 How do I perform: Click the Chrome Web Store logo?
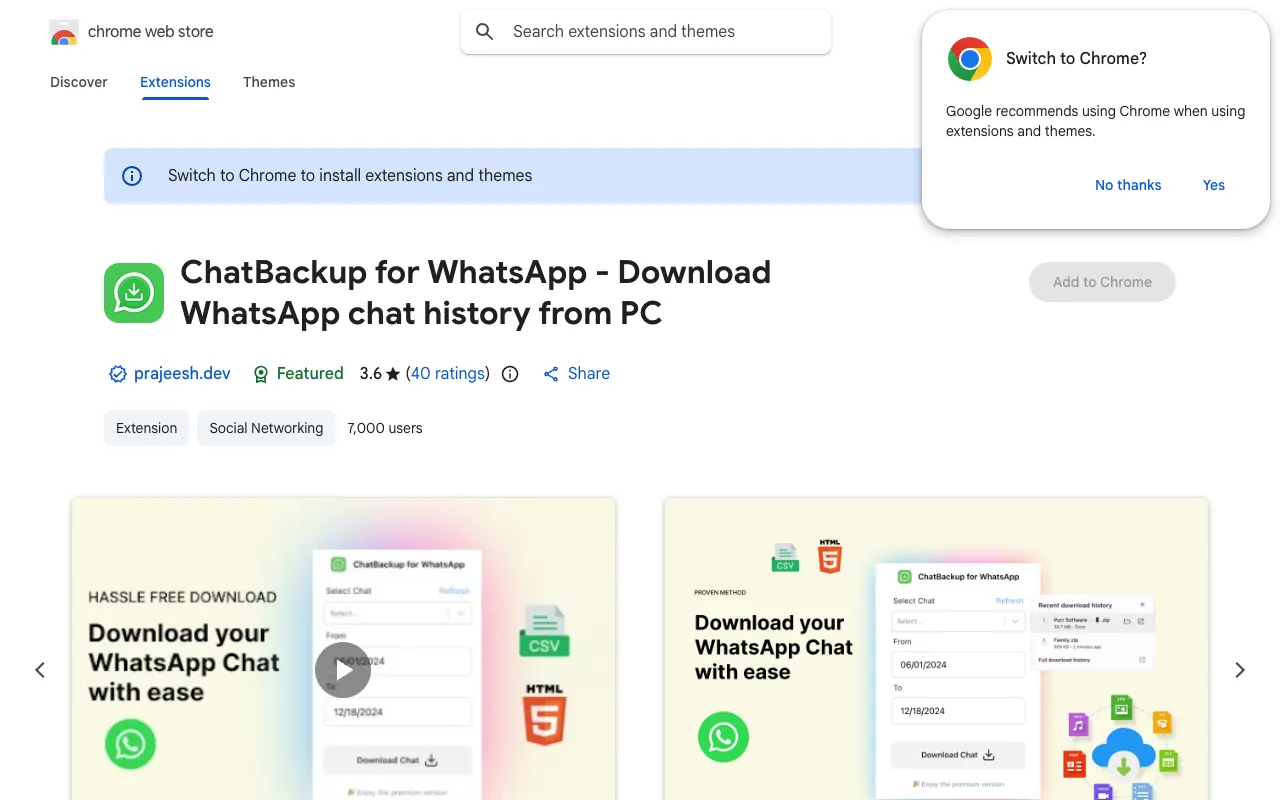click(x=64, y=32)
